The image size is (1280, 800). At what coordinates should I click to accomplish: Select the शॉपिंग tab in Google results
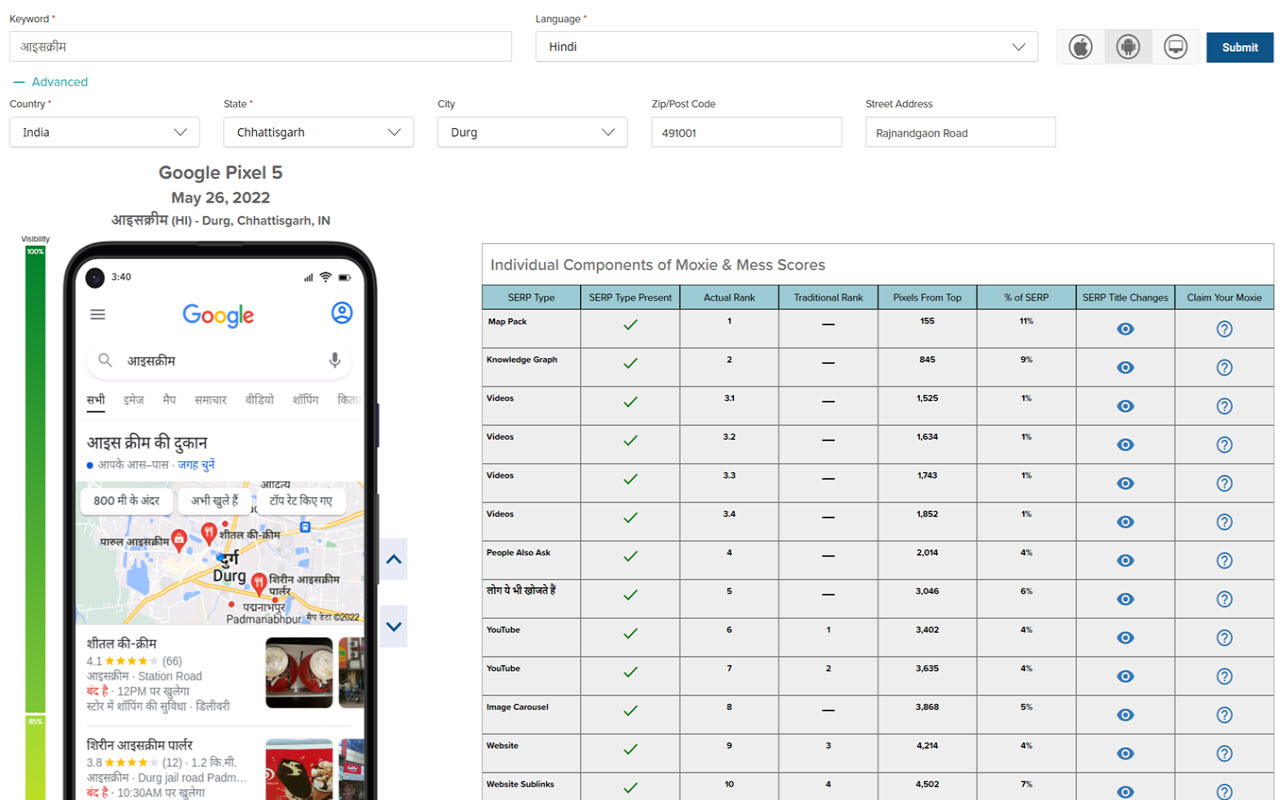tap(306, 400)
